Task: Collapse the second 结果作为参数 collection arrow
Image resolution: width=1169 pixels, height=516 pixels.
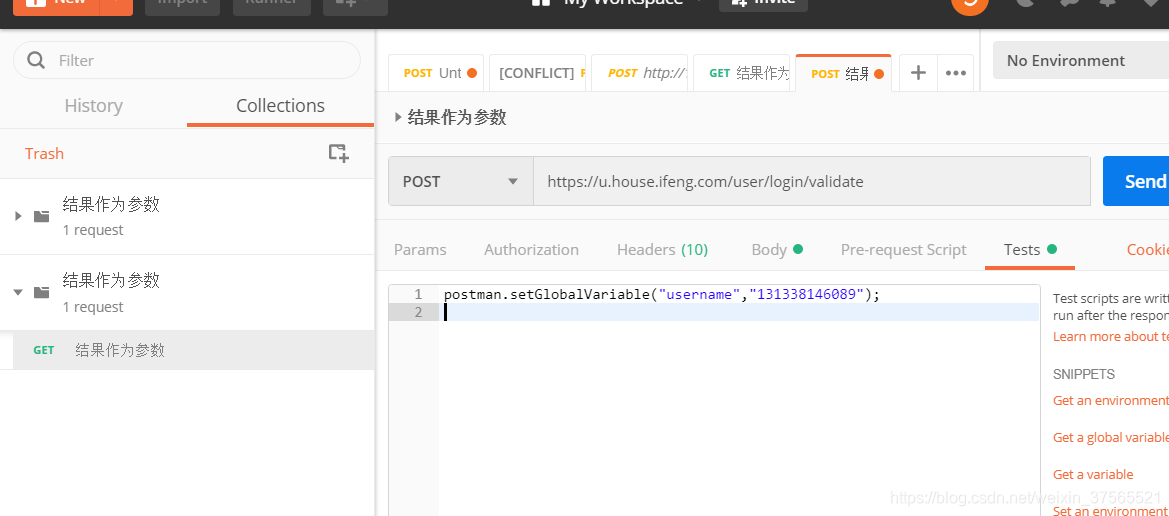Action: (19, 292)
